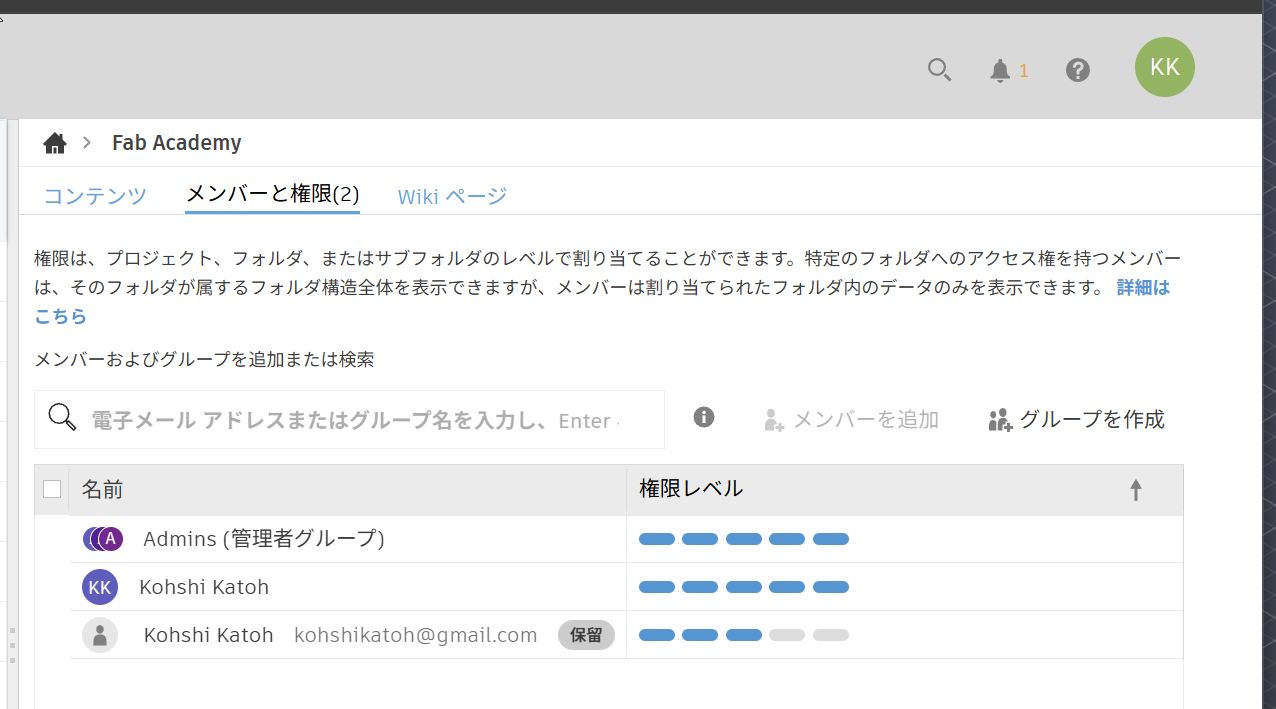Click the search magnifier icon in header
Image resolution: width=1276 pixels, height=709 pixels.
[939, 70]
